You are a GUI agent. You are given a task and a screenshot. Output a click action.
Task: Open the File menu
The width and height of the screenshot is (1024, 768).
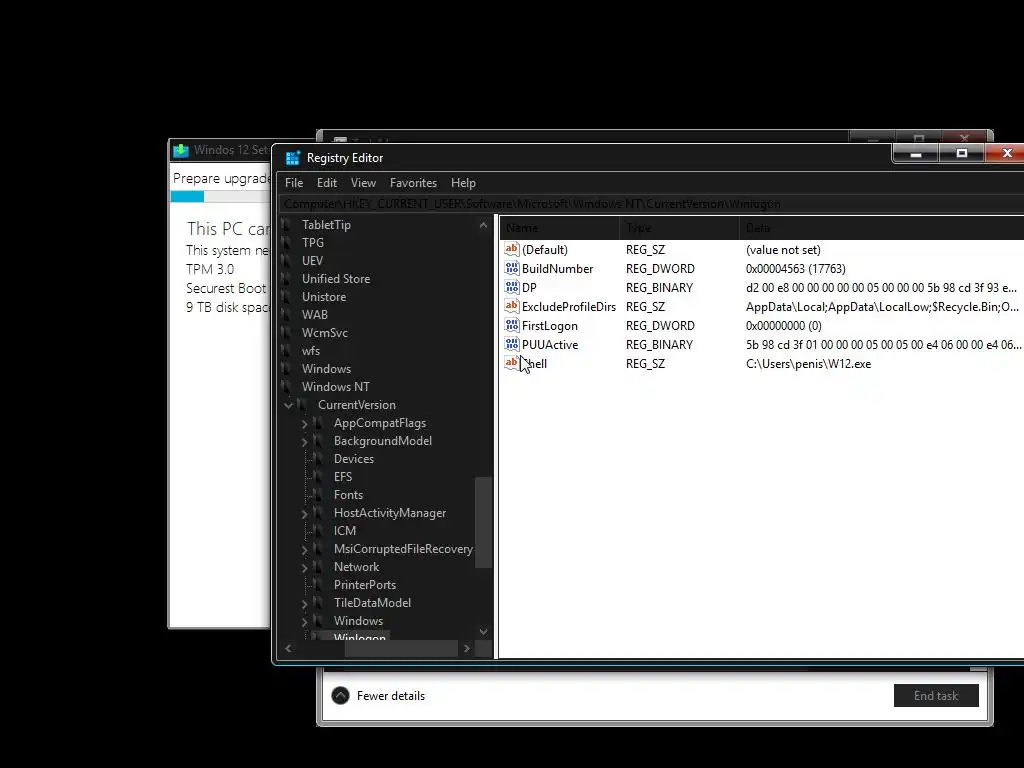(294, 183)
